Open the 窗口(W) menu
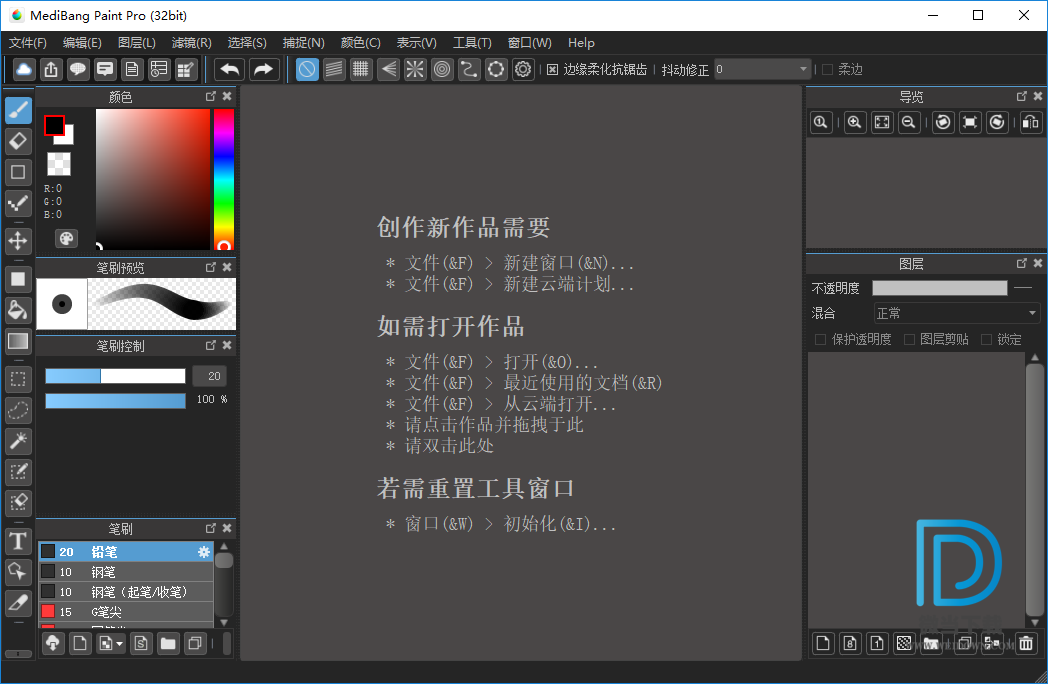 tap(529, 43)
